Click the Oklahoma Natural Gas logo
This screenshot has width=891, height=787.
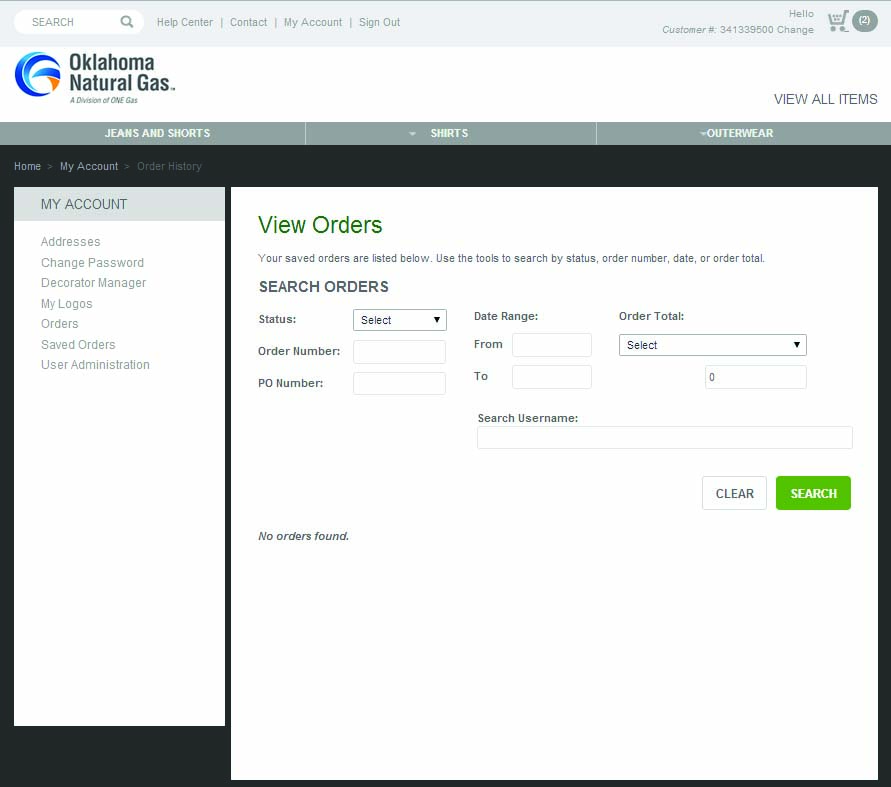tap(95, 78)
